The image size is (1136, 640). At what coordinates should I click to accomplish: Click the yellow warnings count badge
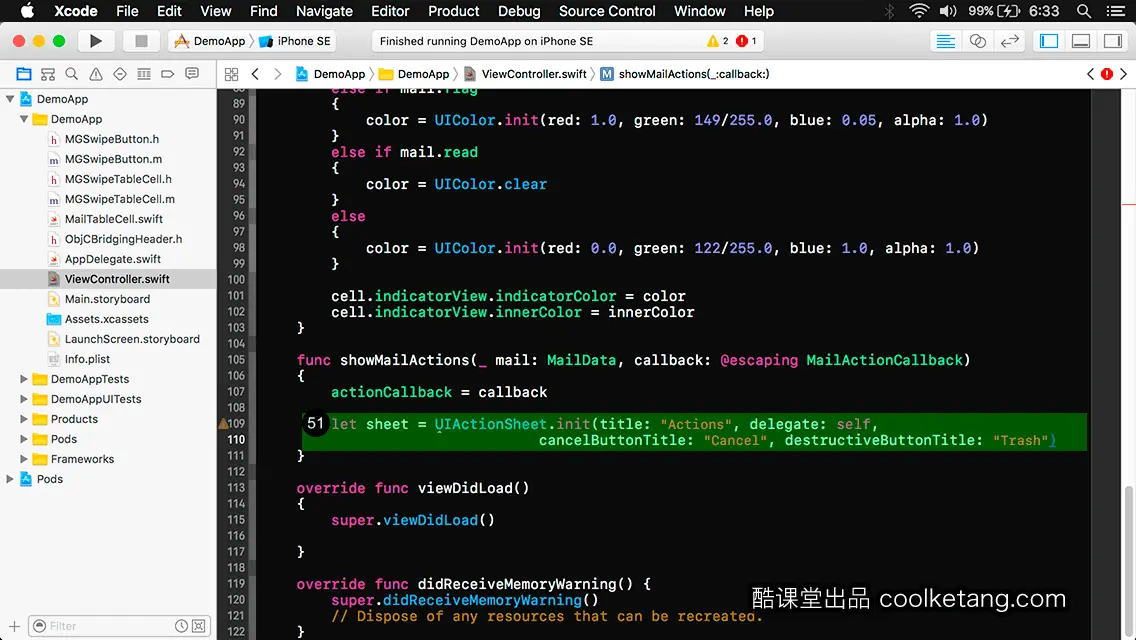[717, 41]
